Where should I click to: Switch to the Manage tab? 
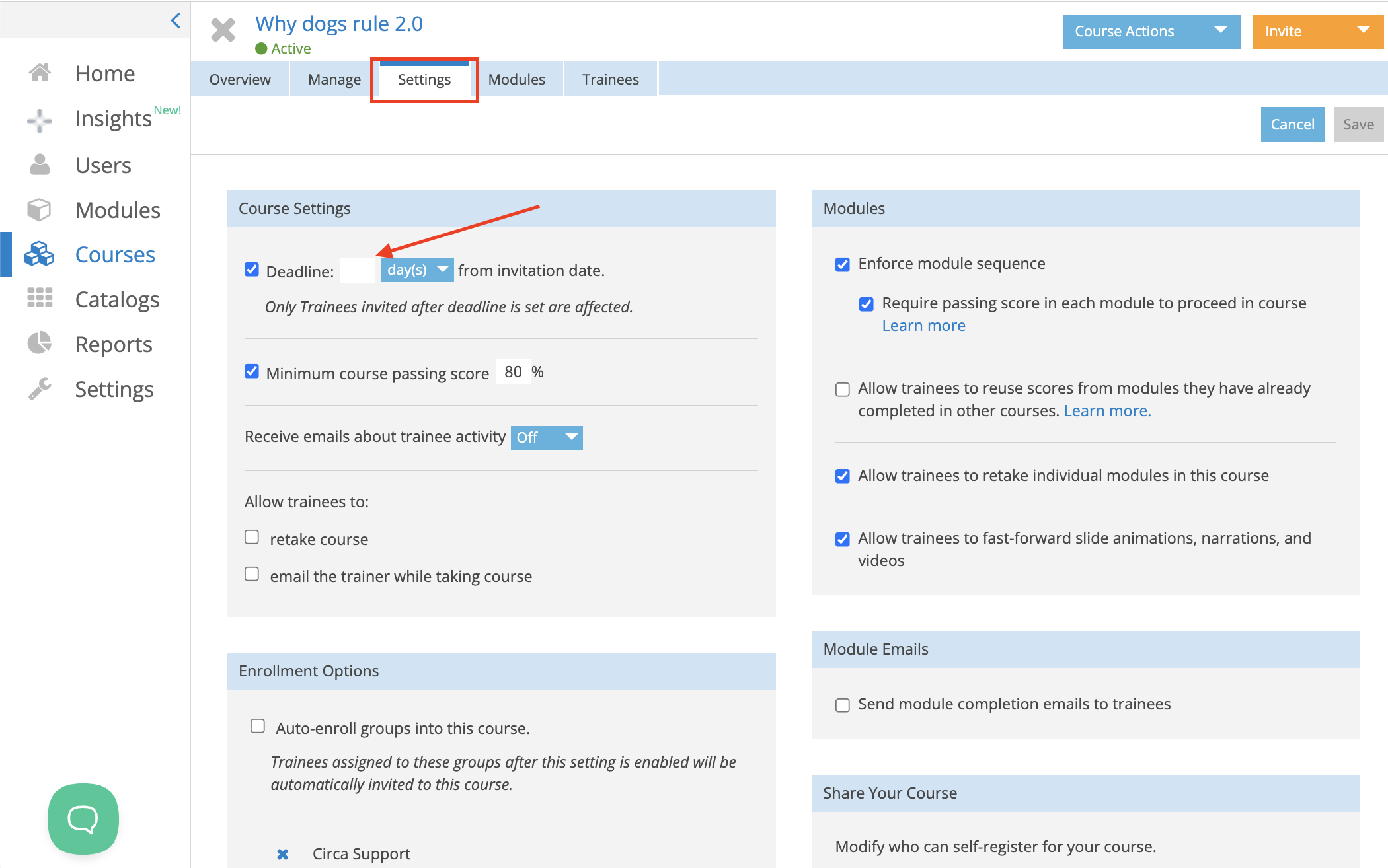[x=334, y=79]
